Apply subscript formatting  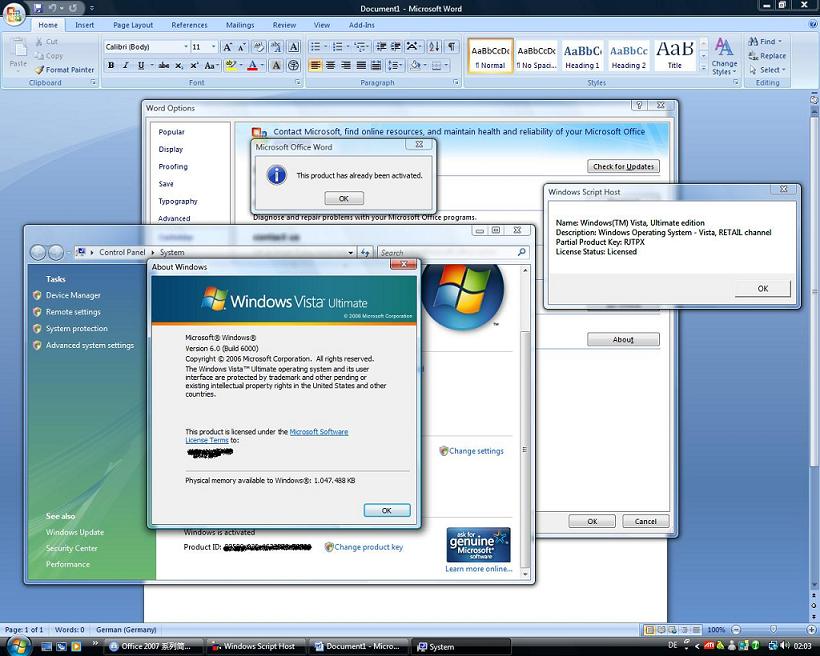click(x=179, y=65)
